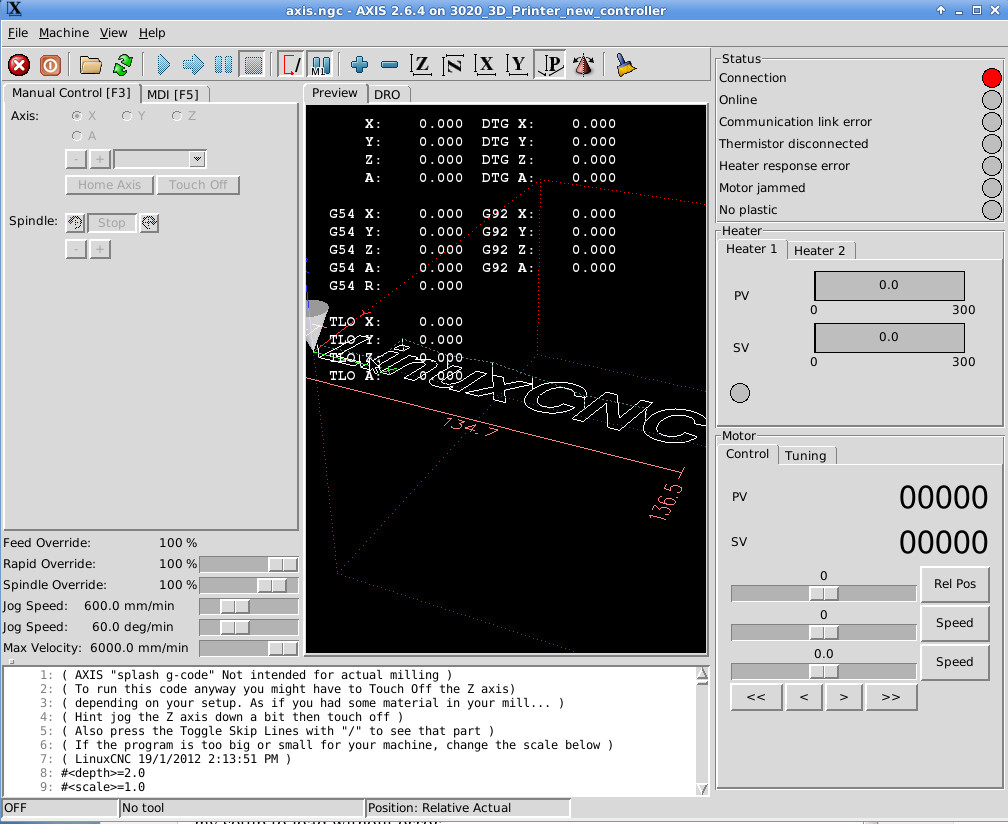
Task: Open the jog increment dropdown
Action: tap(197, 159)
